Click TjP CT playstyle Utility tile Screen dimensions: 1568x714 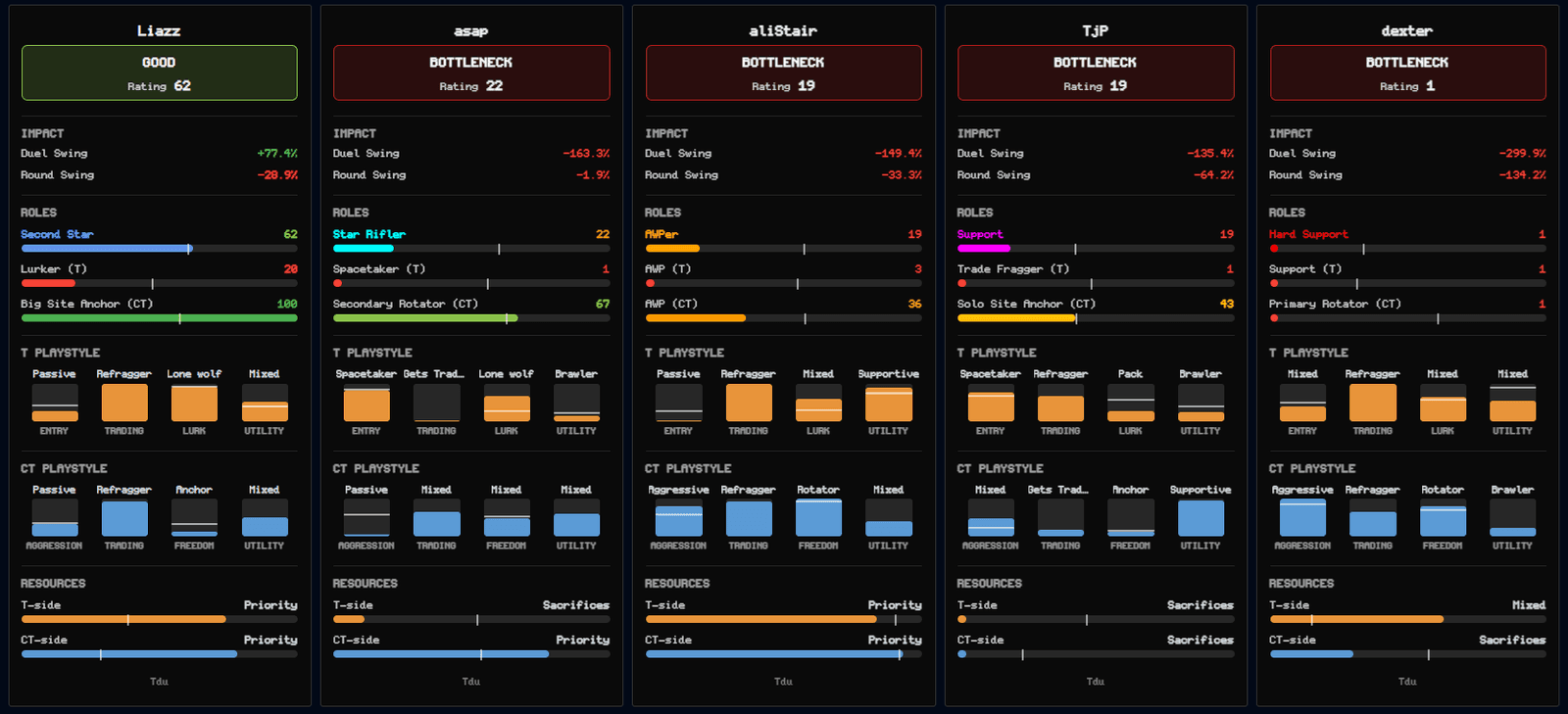click(1200, 518)
